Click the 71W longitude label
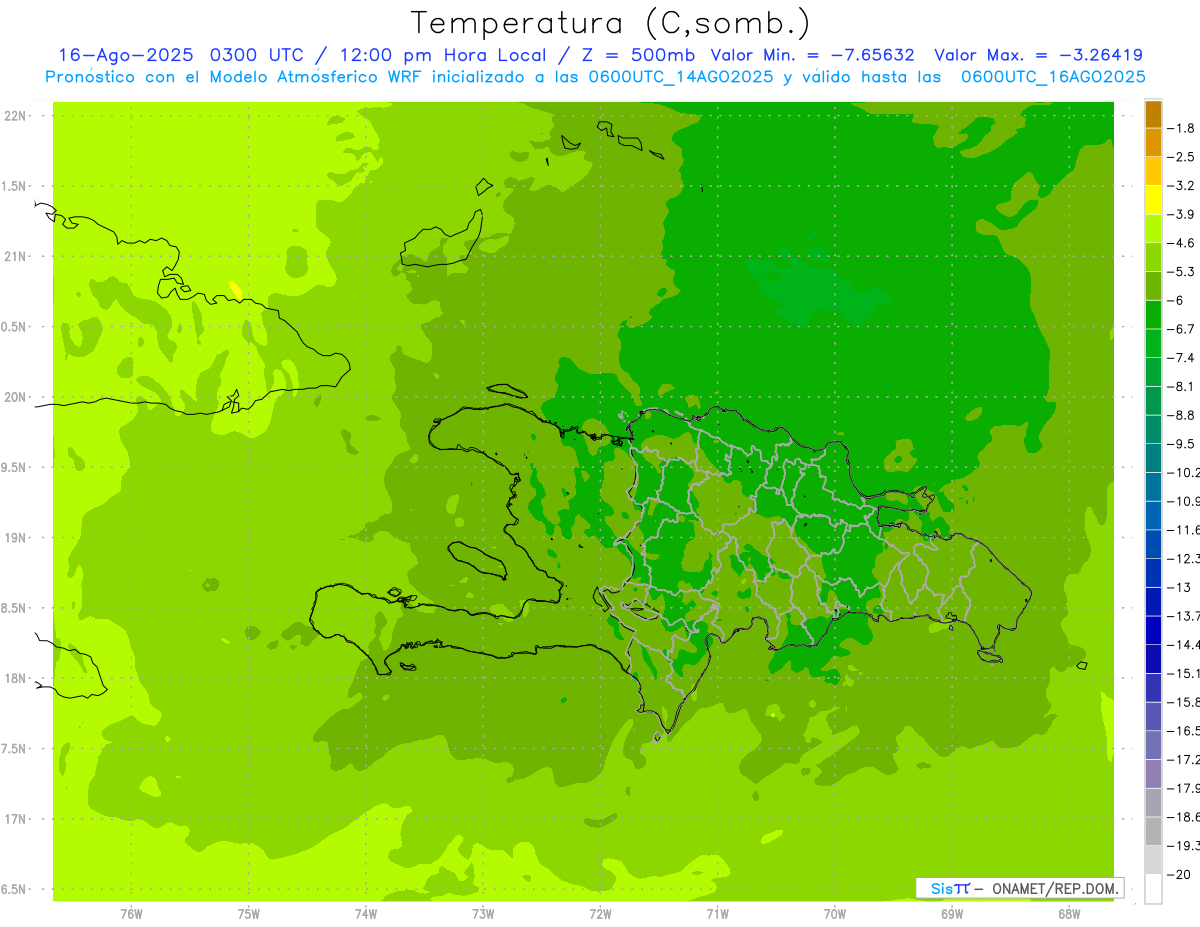This screenshot has width=1200, height=927. point(717,913)
